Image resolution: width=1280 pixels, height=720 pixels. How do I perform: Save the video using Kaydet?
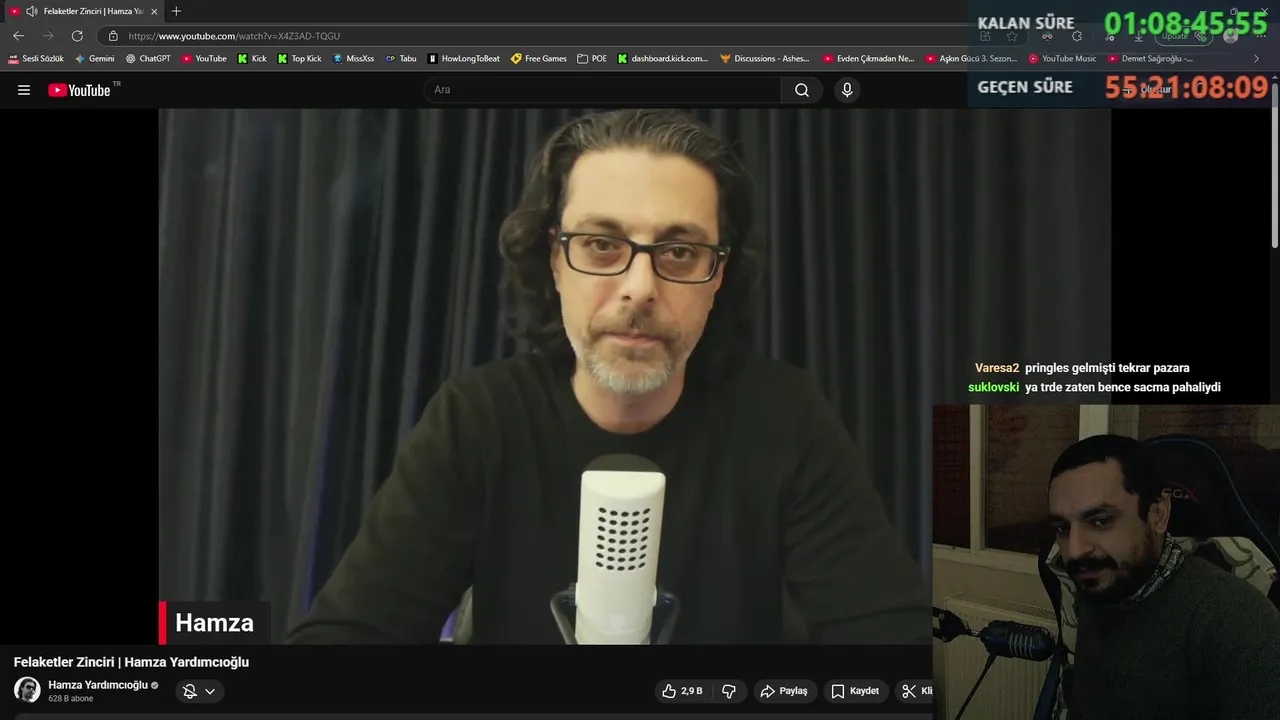855,691
